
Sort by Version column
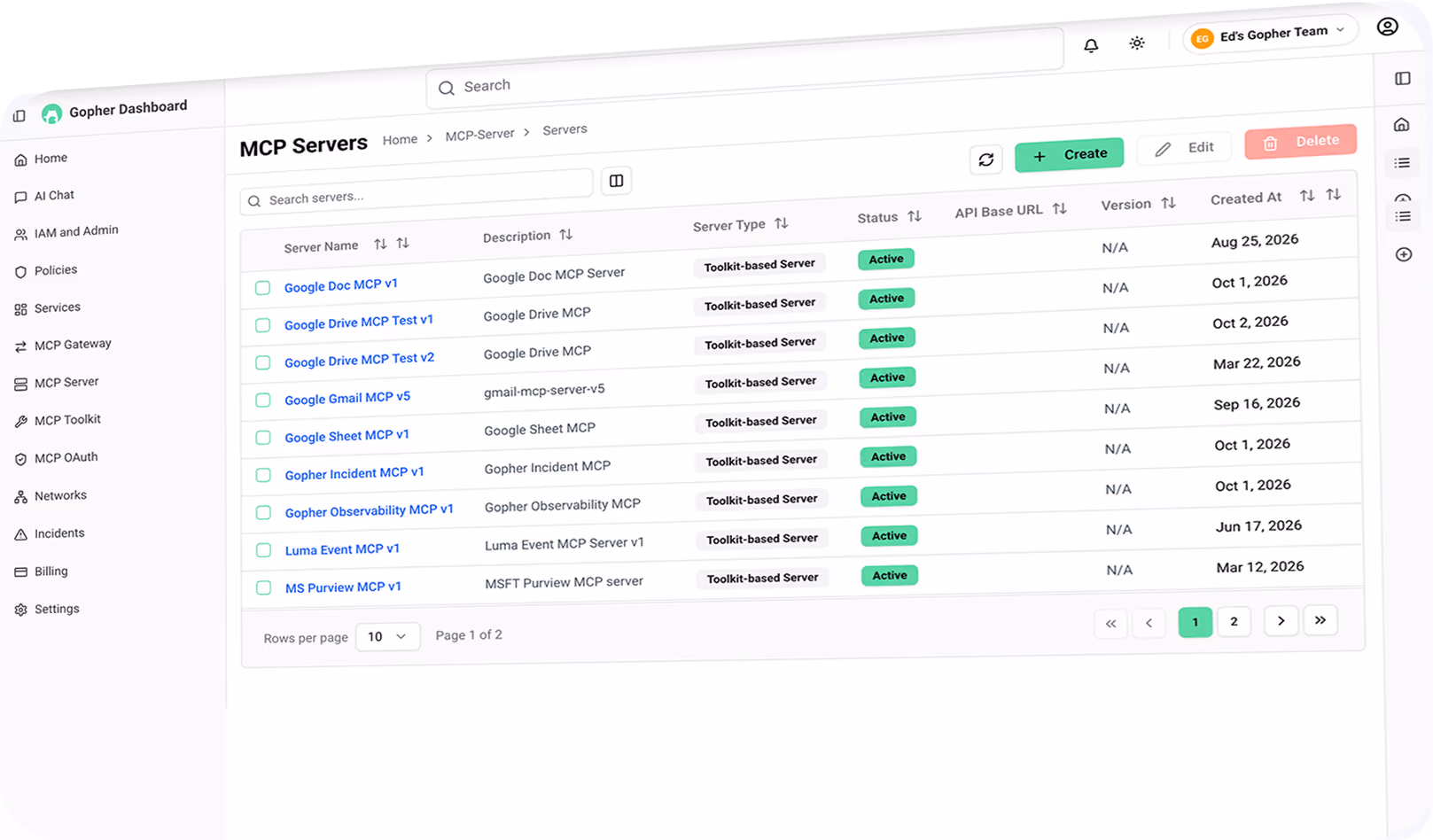click(1169, 203)
